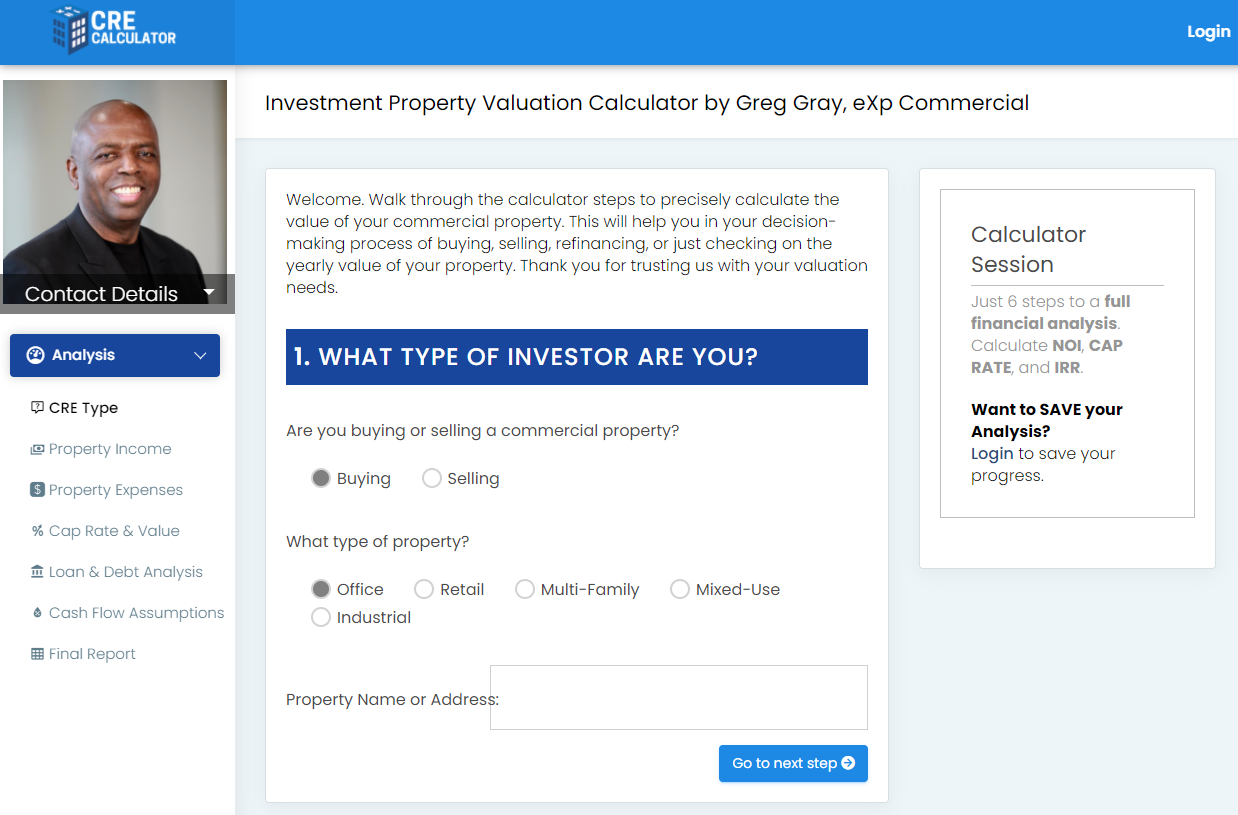
Task: Click the CRE Type chat icon
Action: (x=37, y=407)
